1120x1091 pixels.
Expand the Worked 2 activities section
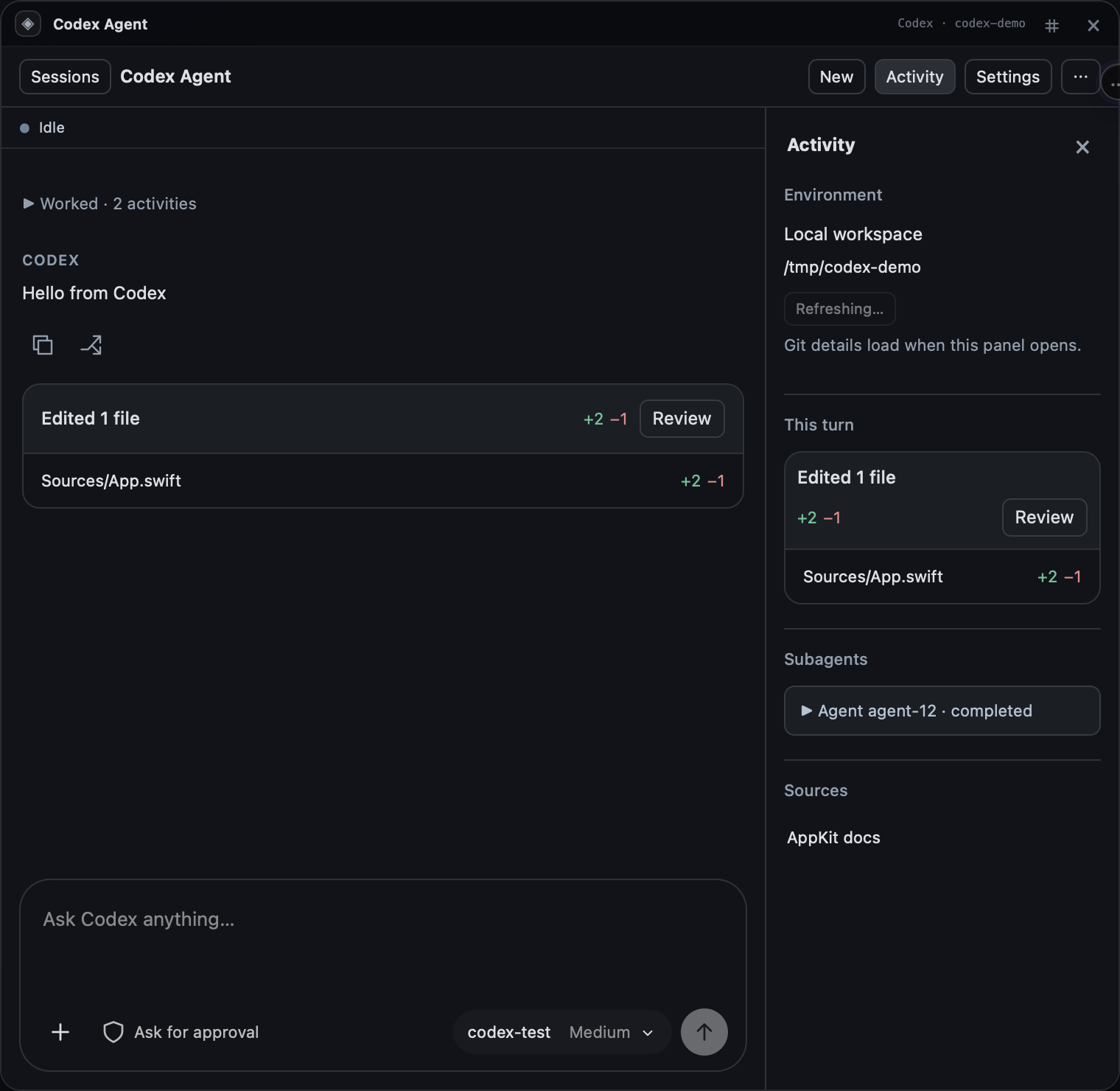point(110,203)
